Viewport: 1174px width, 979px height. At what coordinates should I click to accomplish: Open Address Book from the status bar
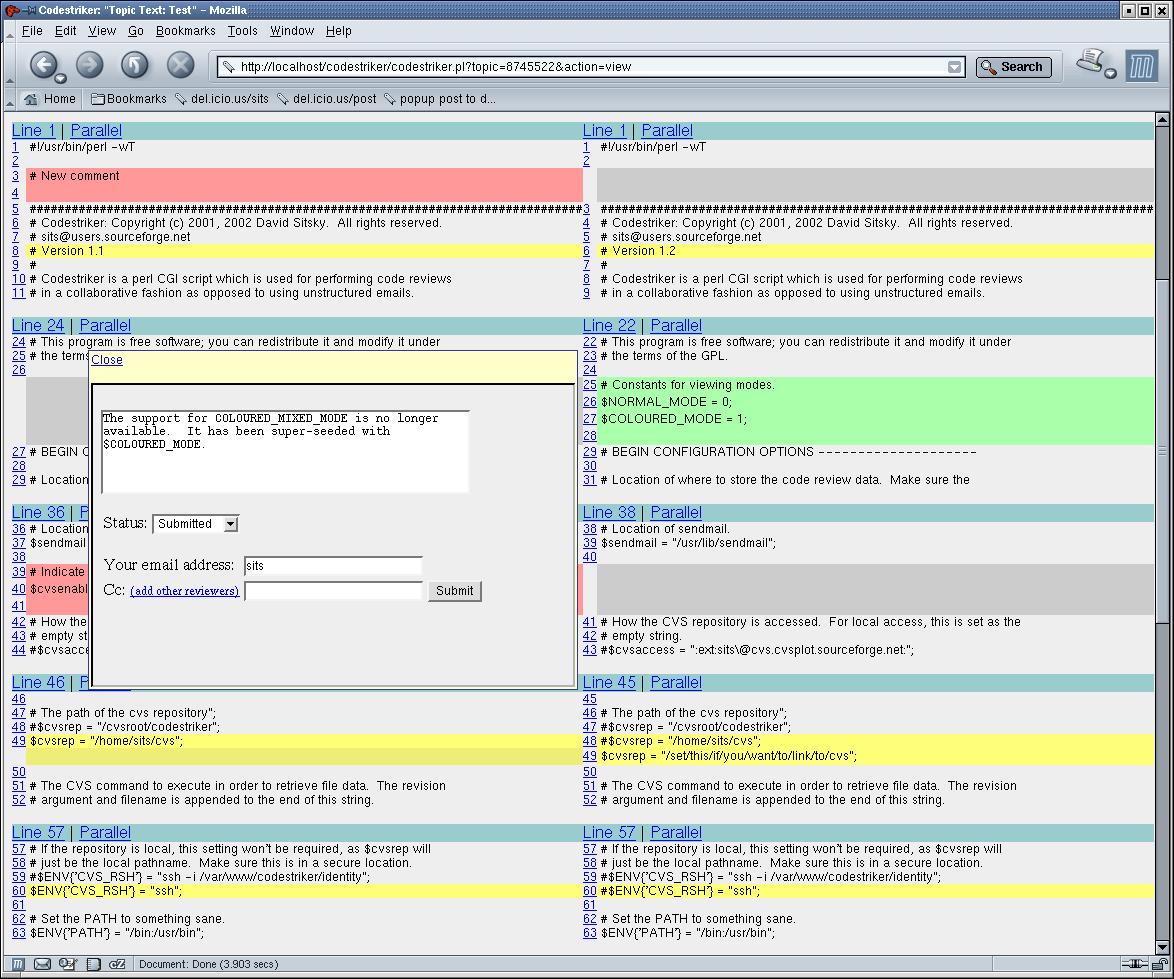pos(93,964)
